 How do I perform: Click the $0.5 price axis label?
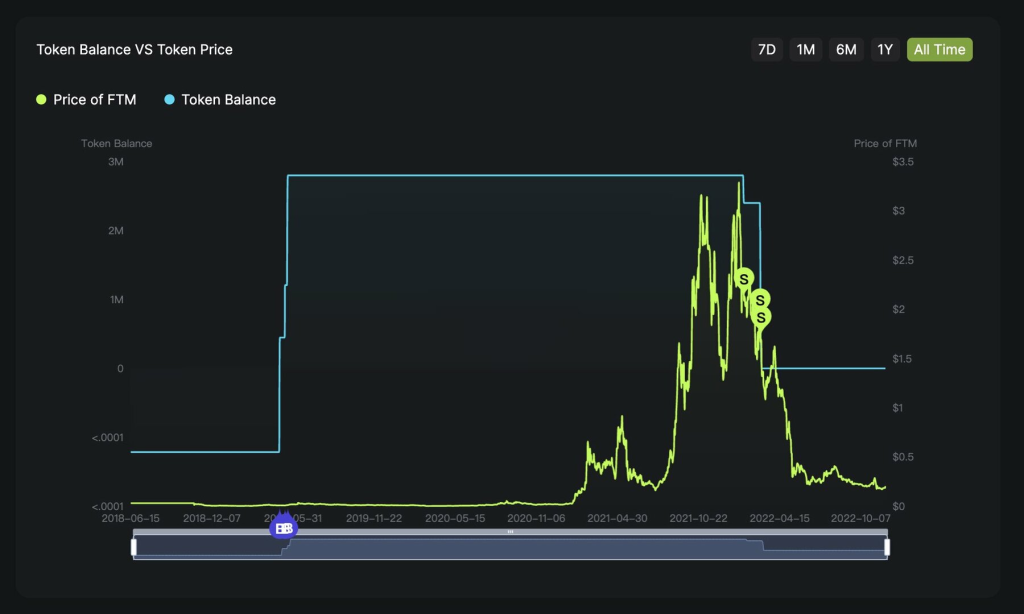coord(903,457)
